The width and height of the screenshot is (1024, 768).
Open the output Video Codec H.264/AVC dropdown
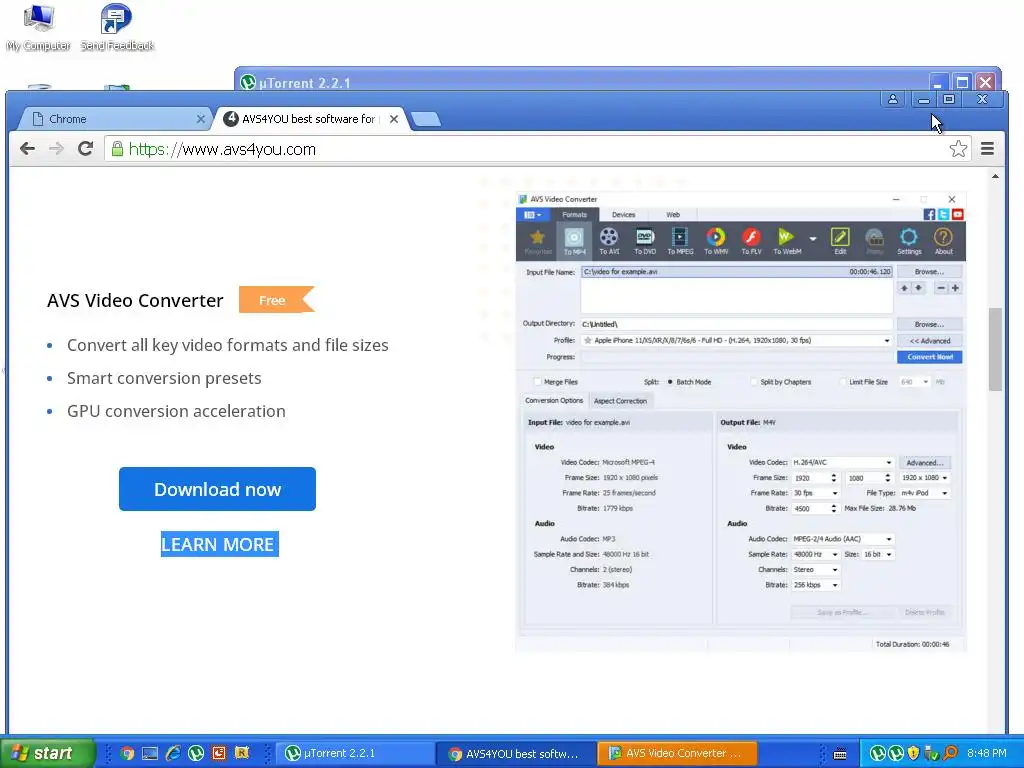pos(889,462)
